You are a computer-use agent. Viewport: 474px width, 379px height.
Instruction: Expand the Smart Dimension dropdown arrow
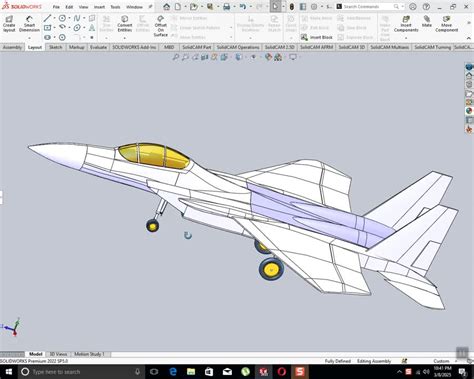29,38
